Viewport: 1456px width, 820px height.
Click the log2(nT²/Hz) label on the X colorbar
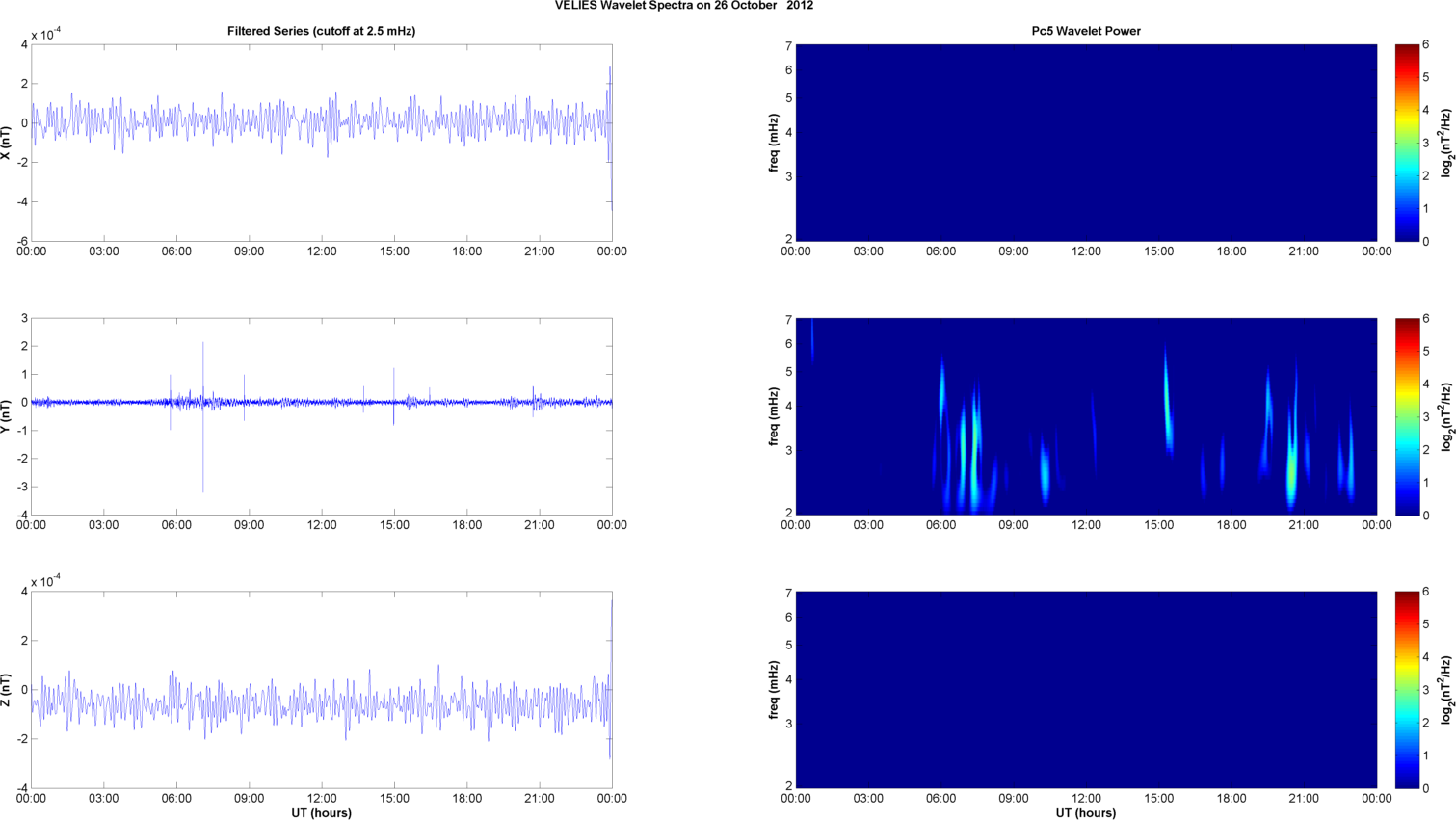click(x=1446, y=143)
